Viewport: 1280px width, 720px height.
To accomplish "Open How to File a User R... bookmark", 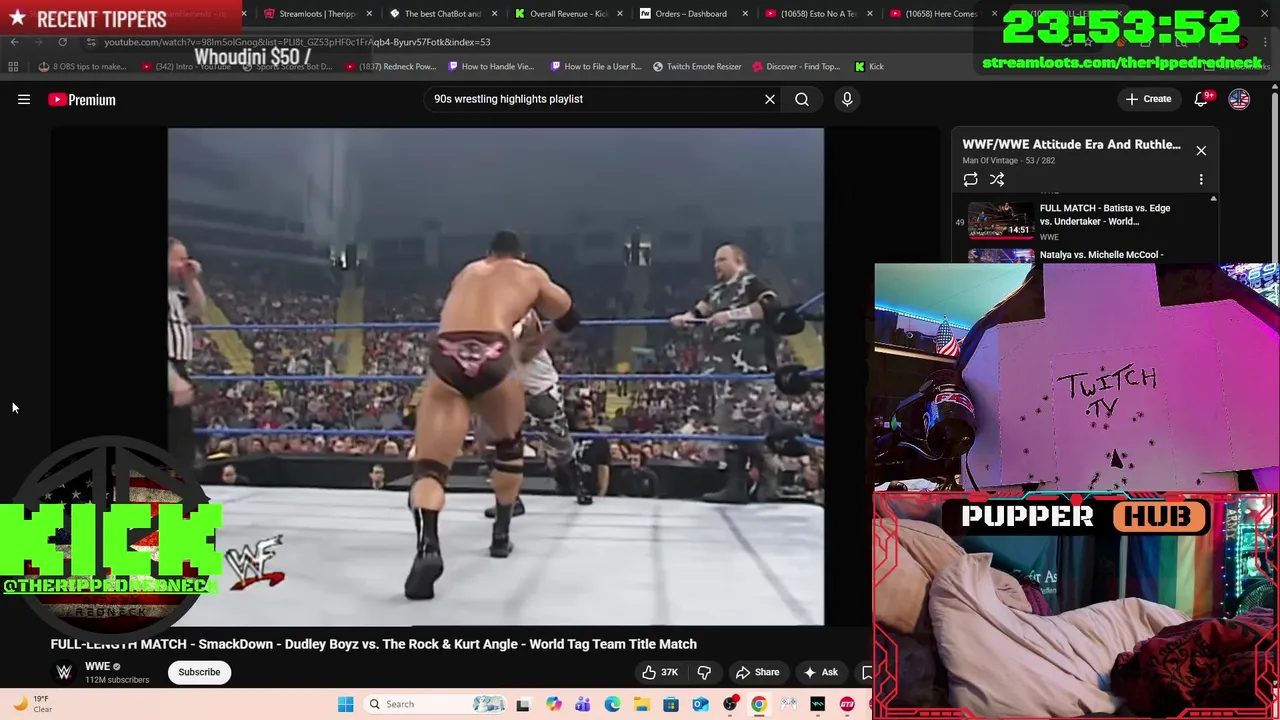I will coord(595,66).
